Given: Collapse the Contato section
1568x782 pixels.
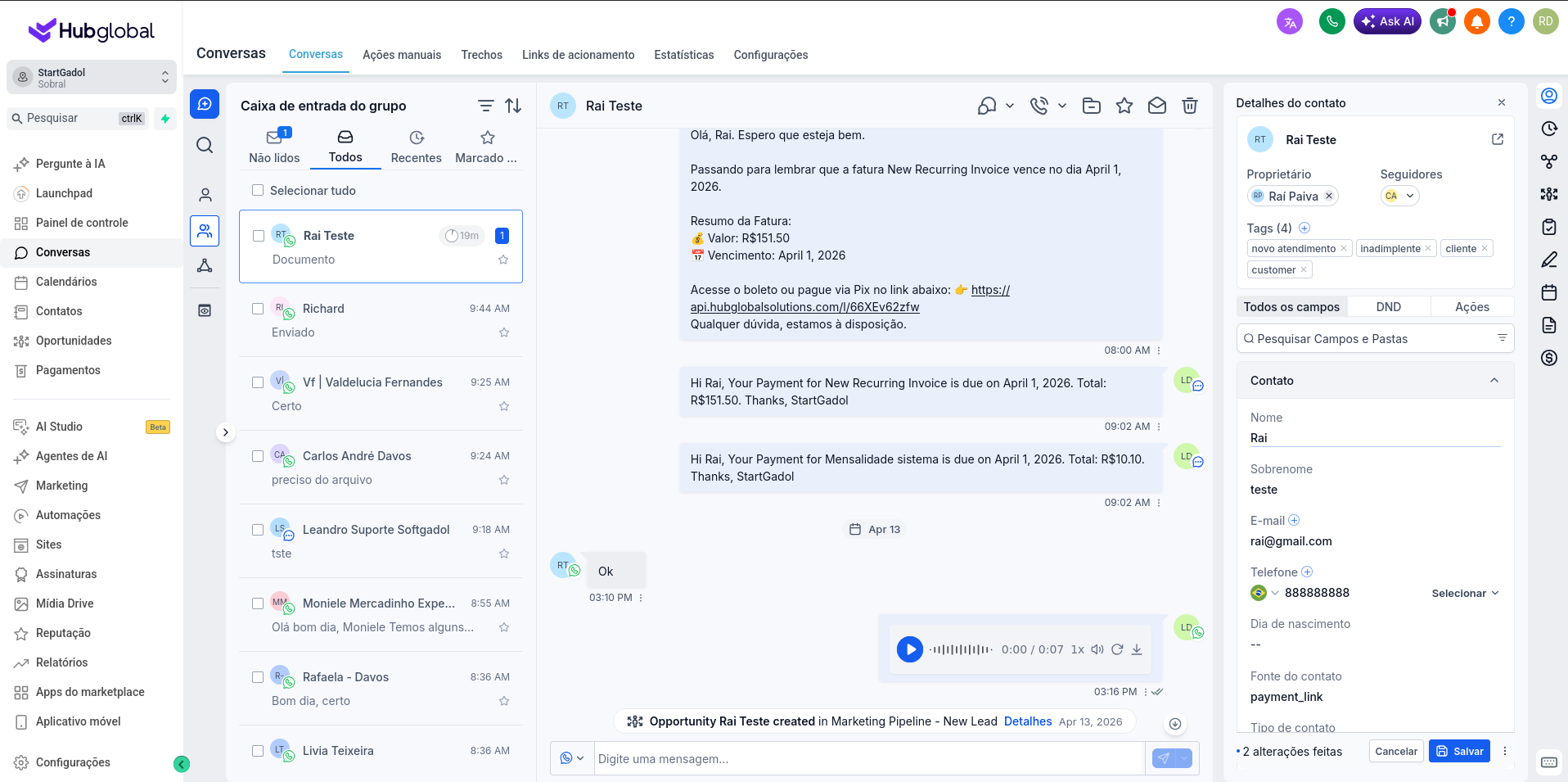Looking at the screenshot, I should point(1494,381).
